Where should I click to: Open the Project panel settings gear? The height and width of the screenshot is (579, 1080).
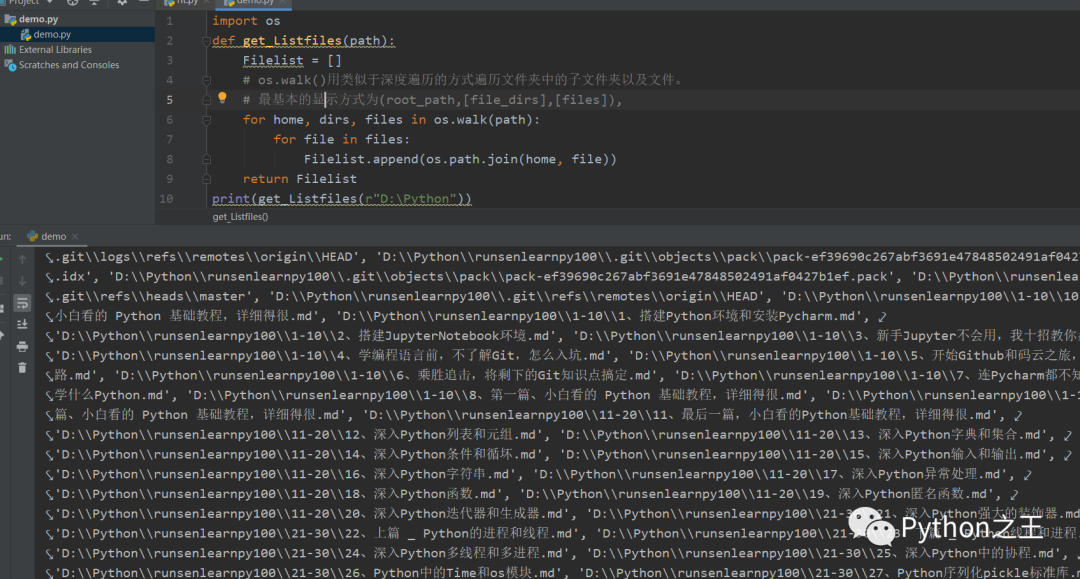click(x=122, y=2)
